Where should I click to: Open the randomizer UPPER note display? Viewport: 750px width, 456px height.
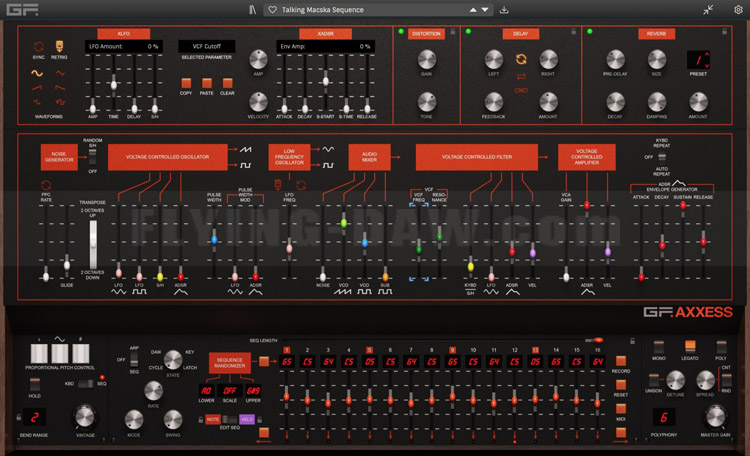point(253,390)
